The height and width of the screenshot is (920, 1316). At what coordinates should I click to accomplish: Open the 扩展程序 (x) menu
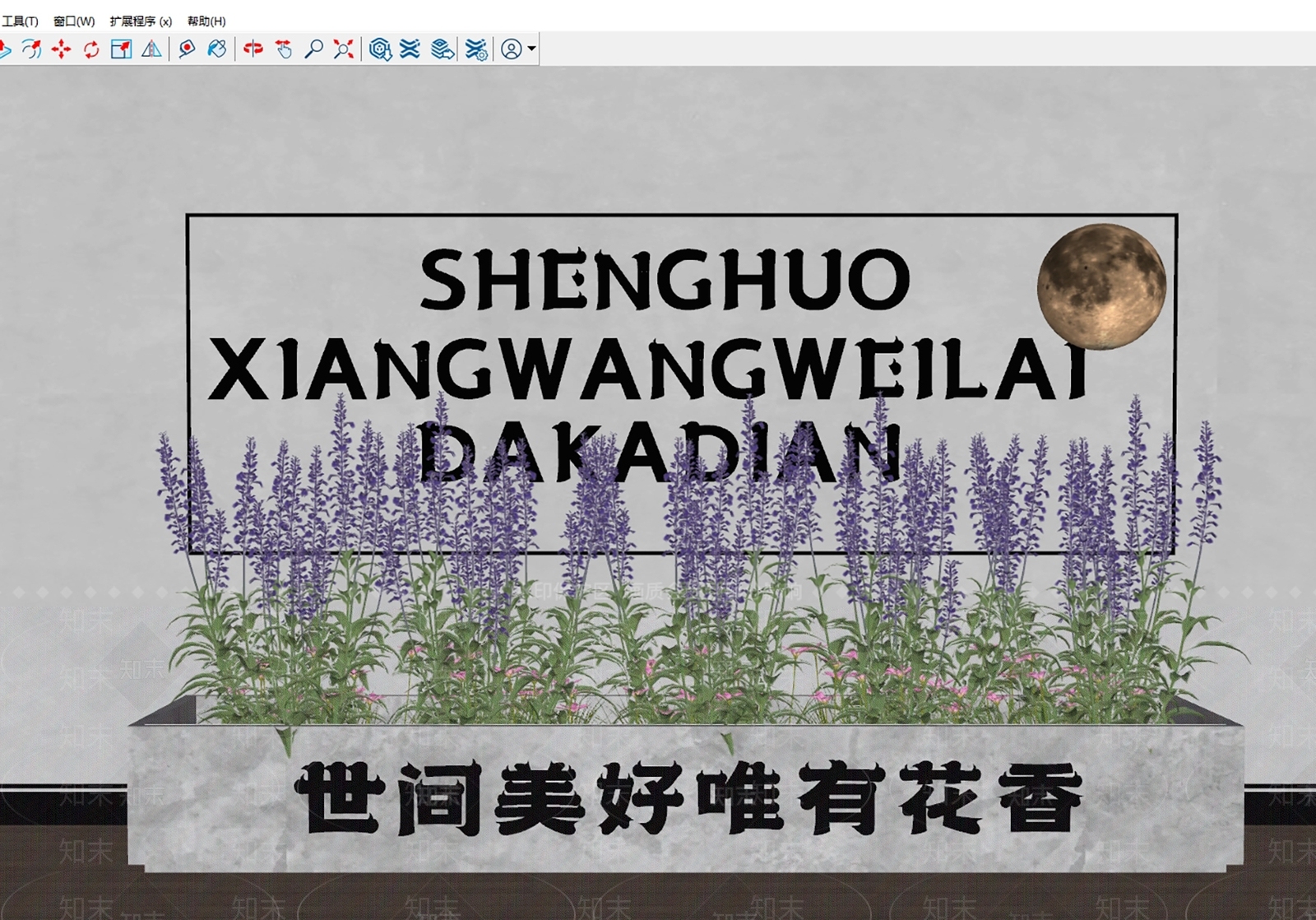click(141, 21)
